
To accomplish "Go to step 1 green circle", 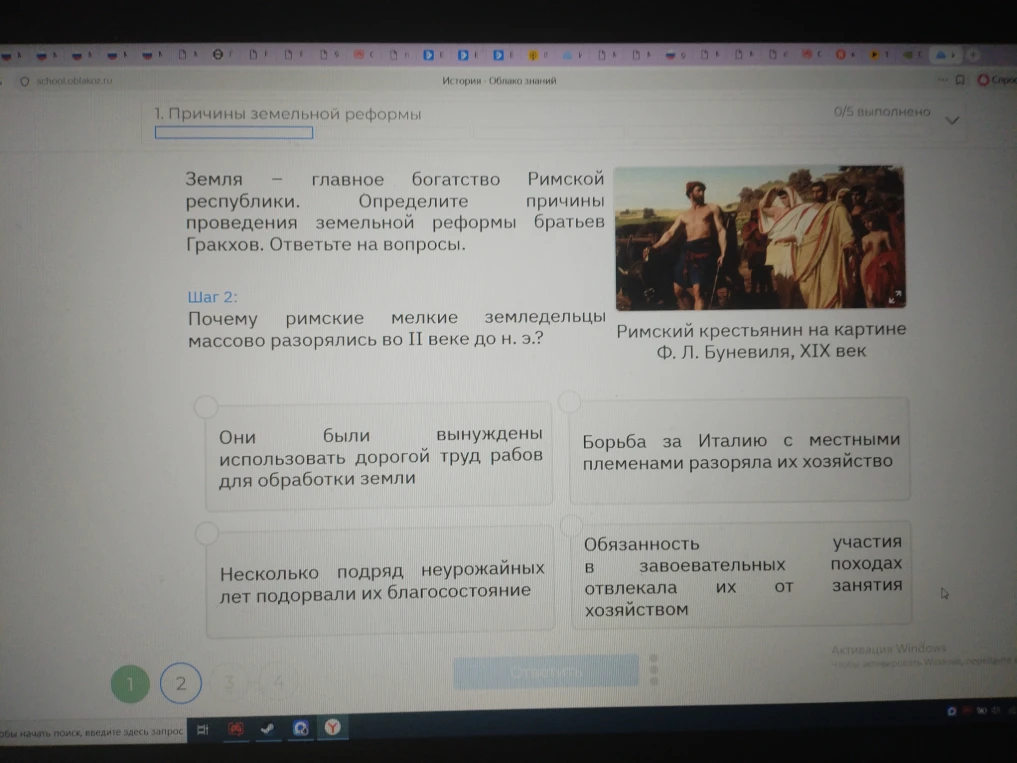I will tap(130, 683).
